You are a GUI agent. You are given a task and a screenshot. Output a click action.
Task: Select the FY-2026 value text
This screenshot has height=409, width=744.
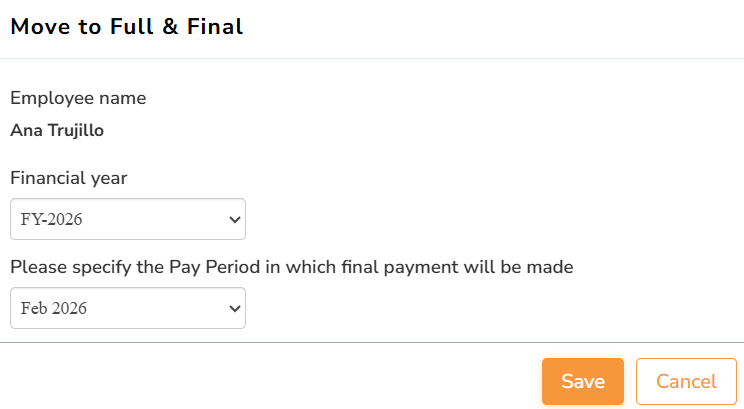coord(51,219)
